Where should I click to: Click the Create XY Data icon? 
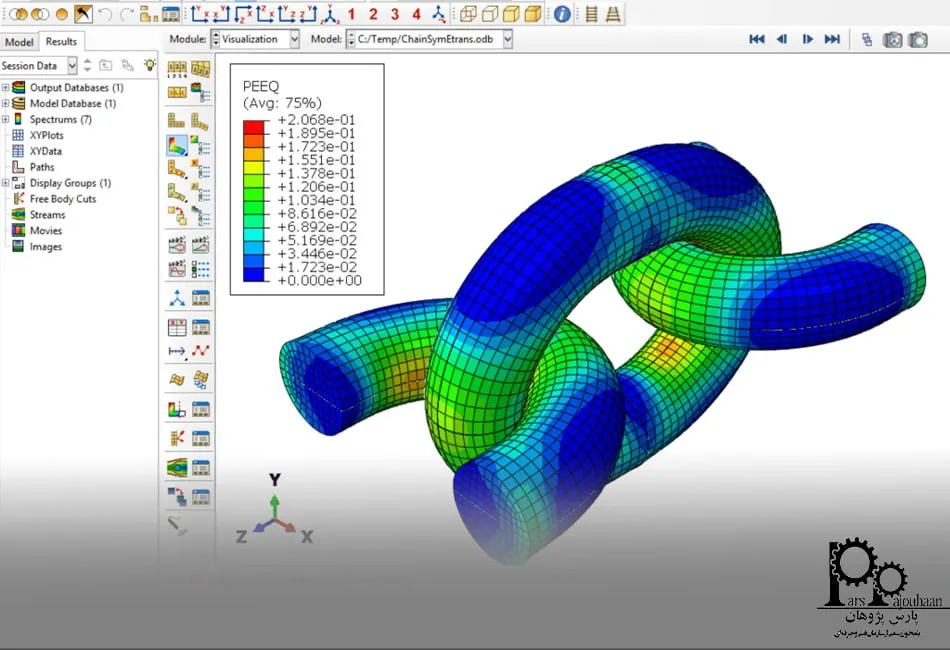click(176, 326)
